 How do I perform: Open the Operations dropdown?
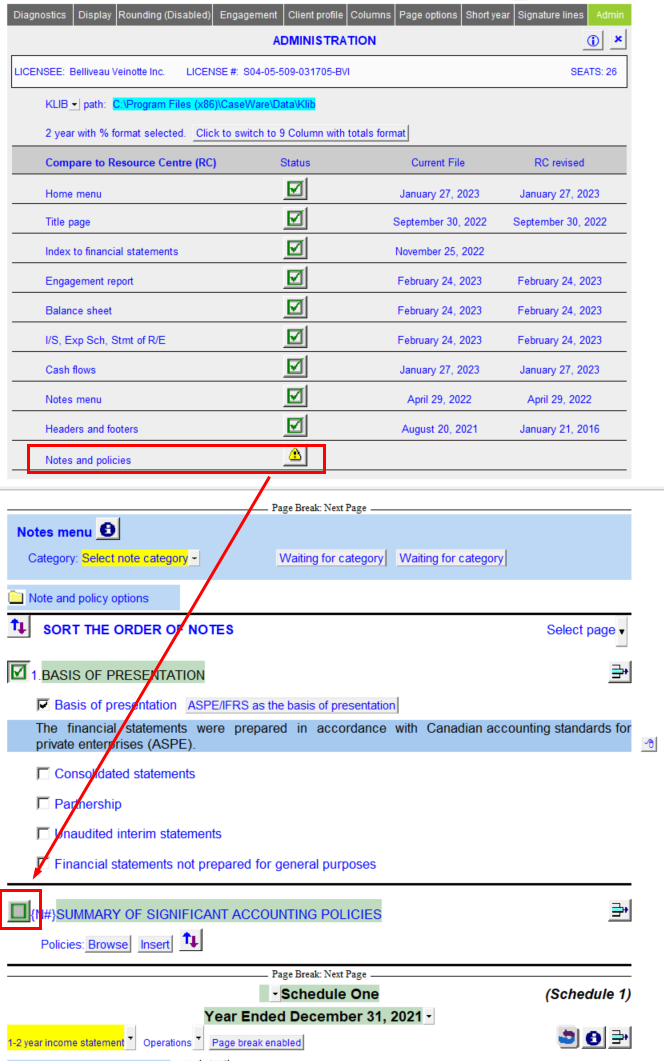(x=198, y=1038)
